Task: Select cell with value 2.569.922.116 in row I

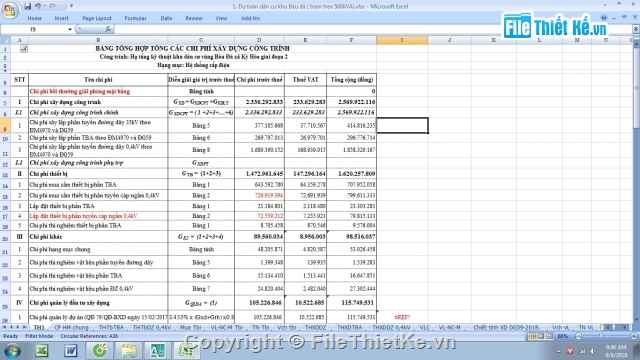Action: [351, 102]
